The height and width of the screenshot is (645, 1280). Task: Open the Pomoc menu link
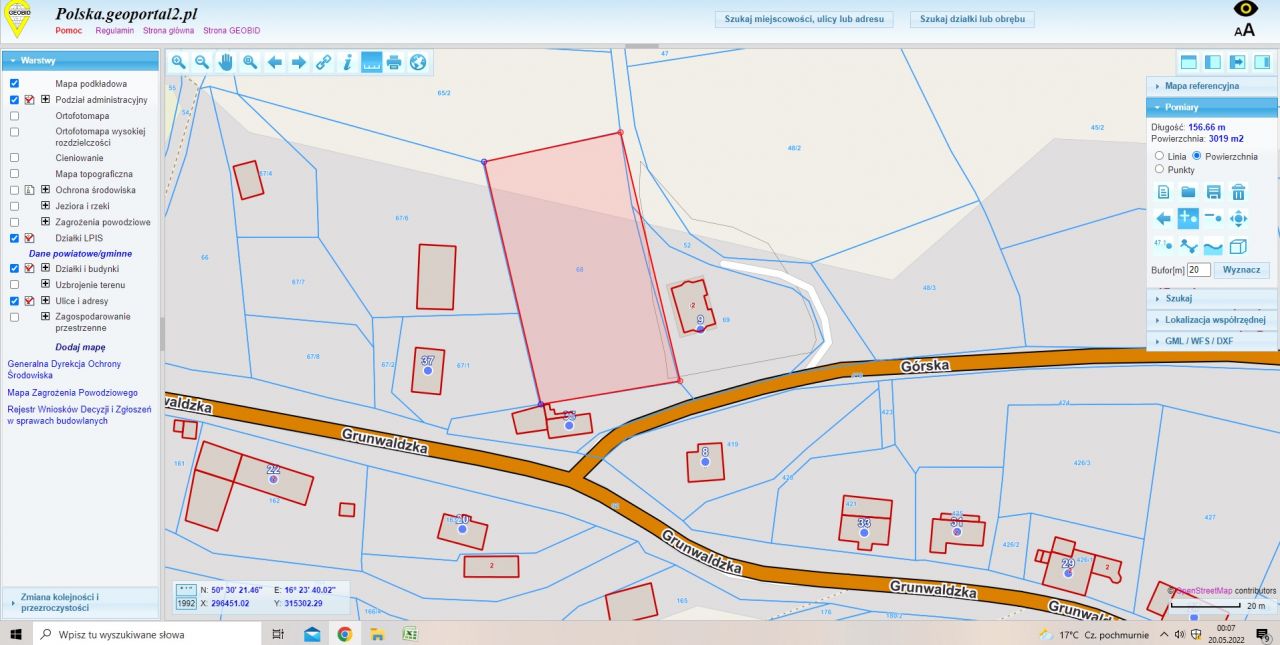69,31
